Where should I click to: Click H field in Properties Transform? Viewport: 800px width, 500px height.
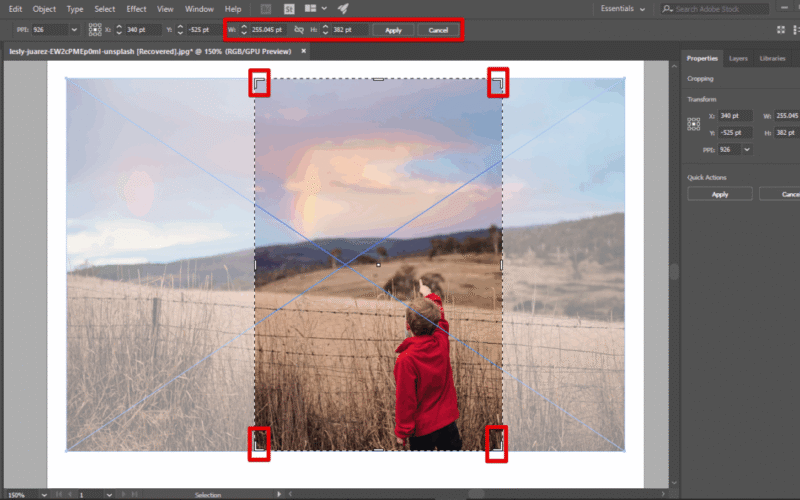(787, 133)
